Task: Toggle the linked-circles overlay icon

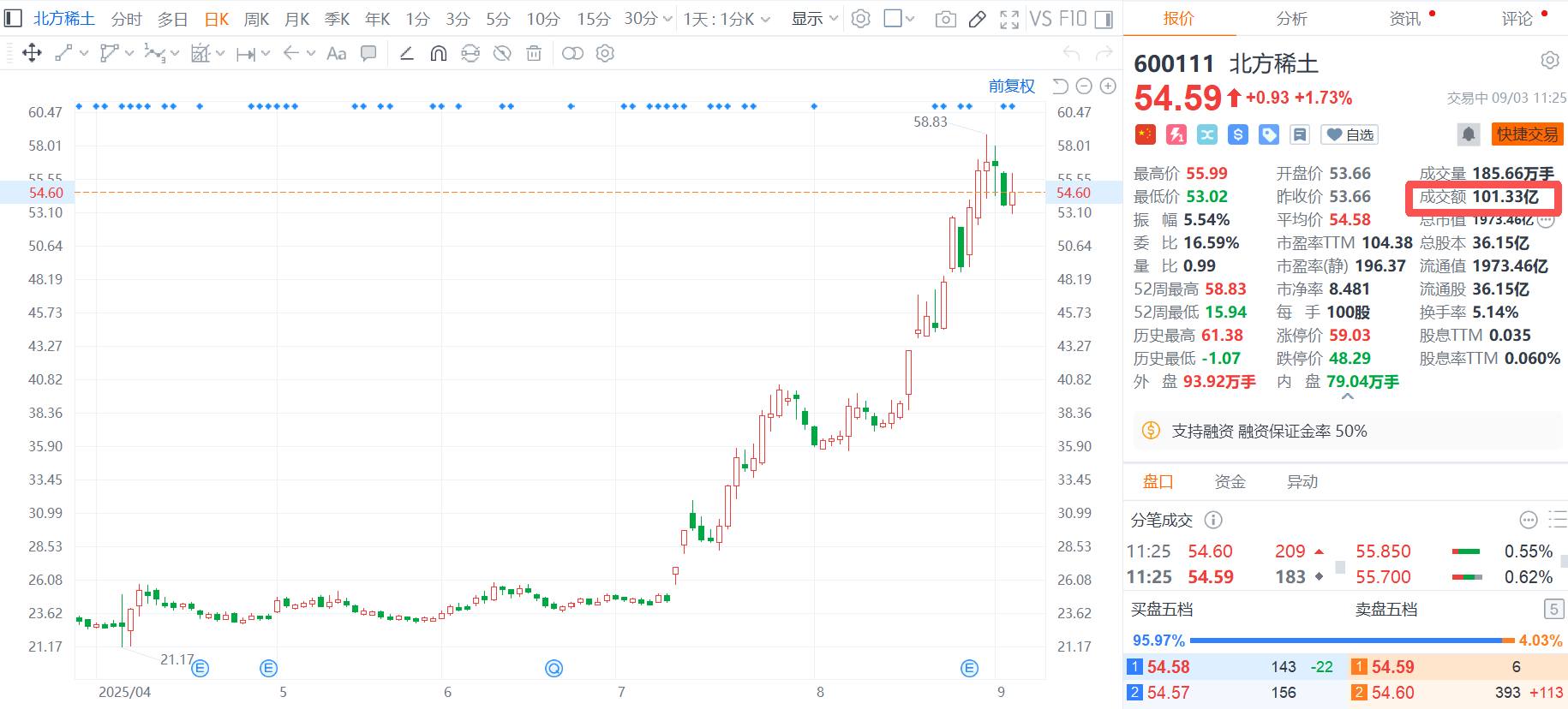Action: 572,53
